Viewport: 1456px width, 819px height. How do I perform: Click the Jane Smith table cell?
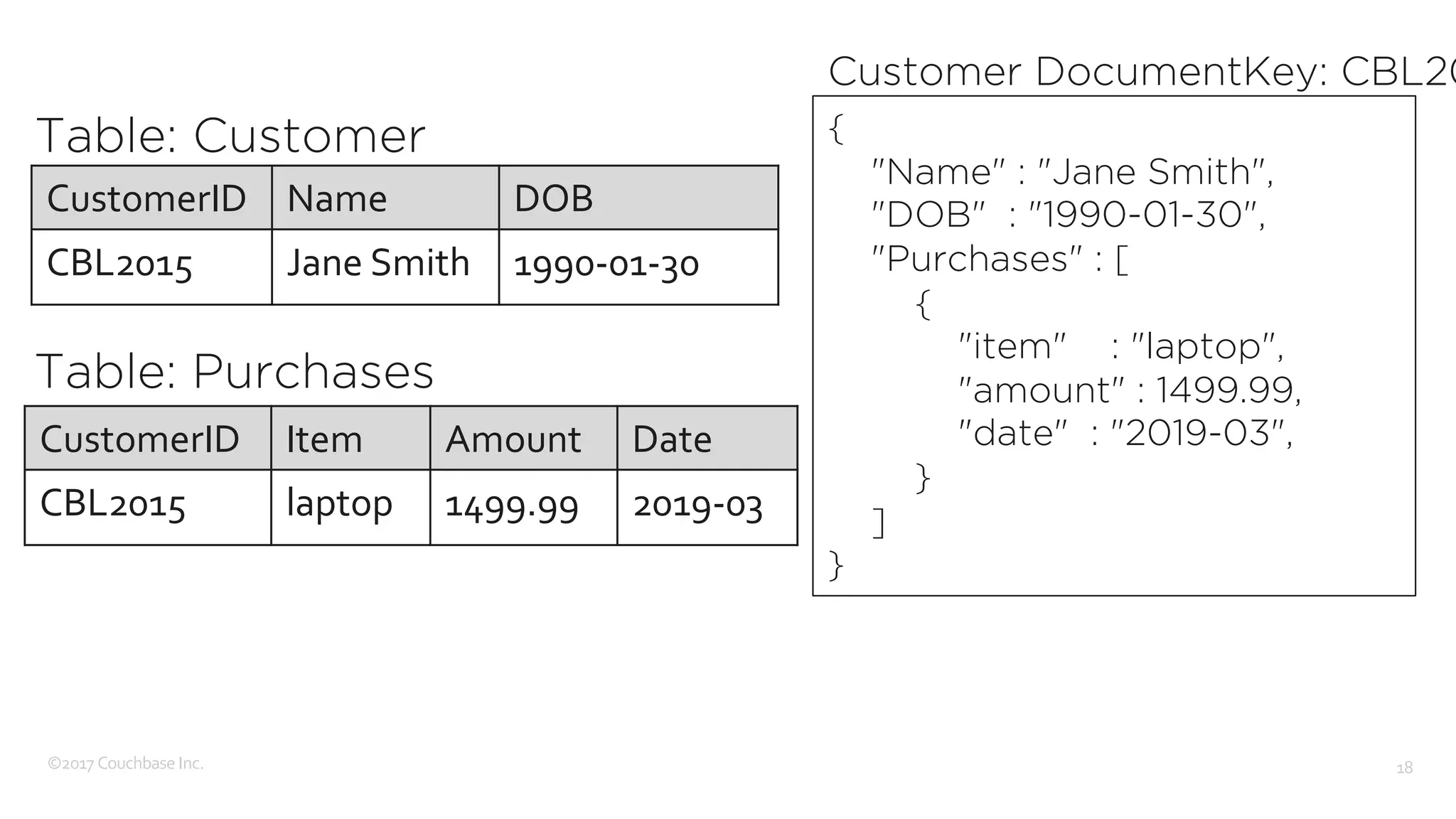click(x=385, y=267)
